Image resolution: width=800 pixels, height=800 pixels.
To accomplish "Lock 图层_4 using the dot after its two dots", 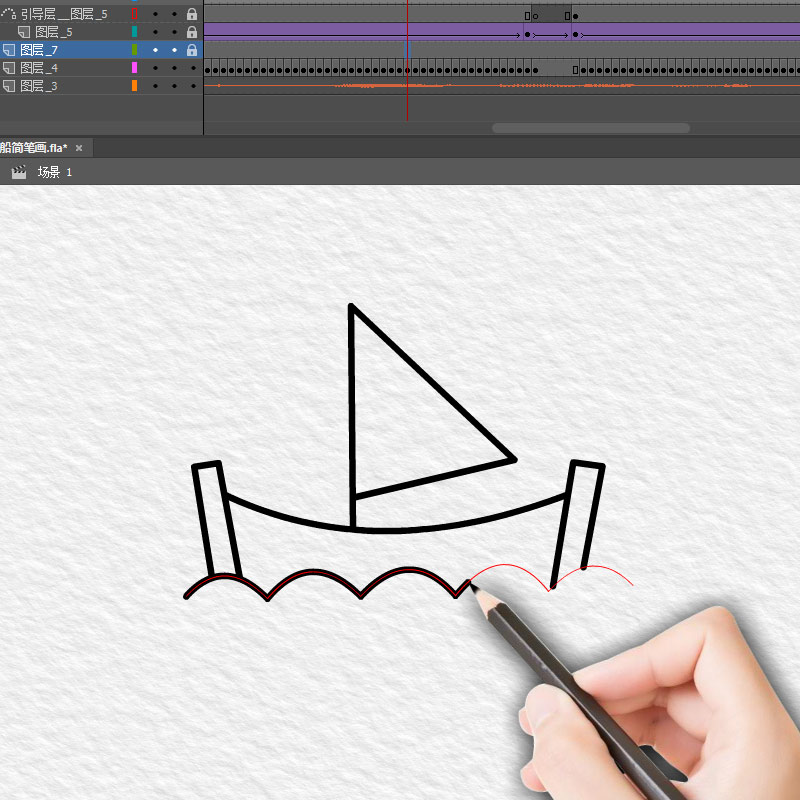I will 193,68.
